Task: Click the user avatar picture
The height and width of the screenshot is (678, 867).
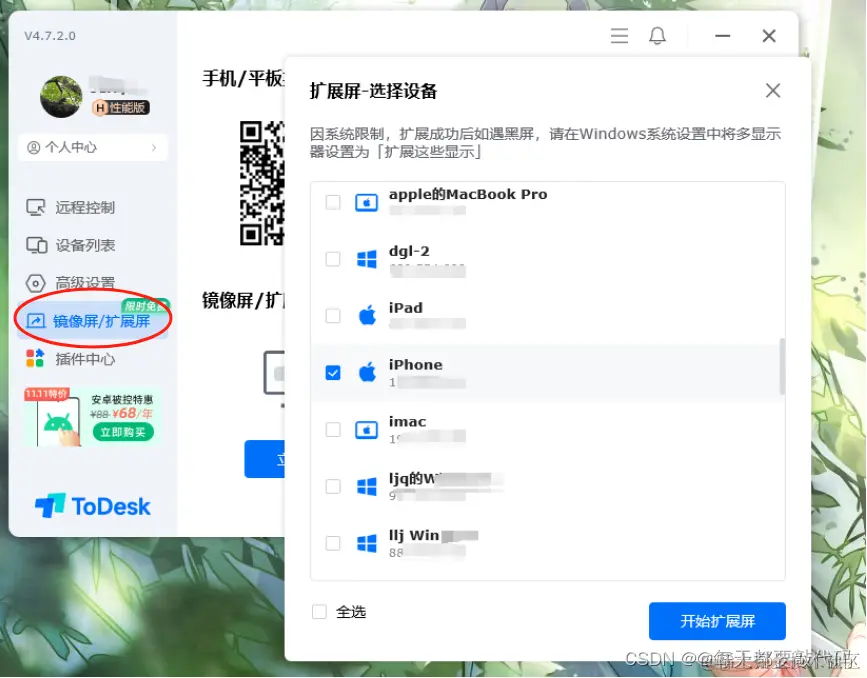Action: click(61, 97)
